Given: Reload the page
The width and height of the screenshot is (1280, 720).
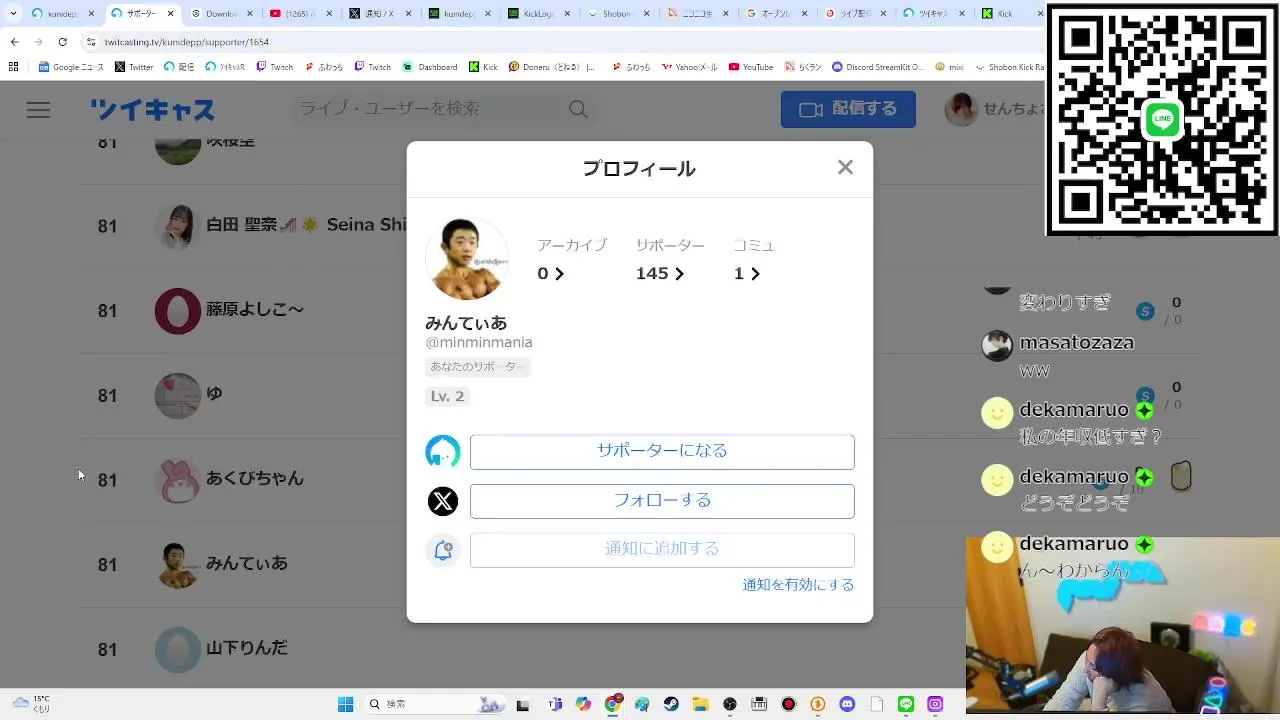Looking at the screenshot, I should point(63,42).
